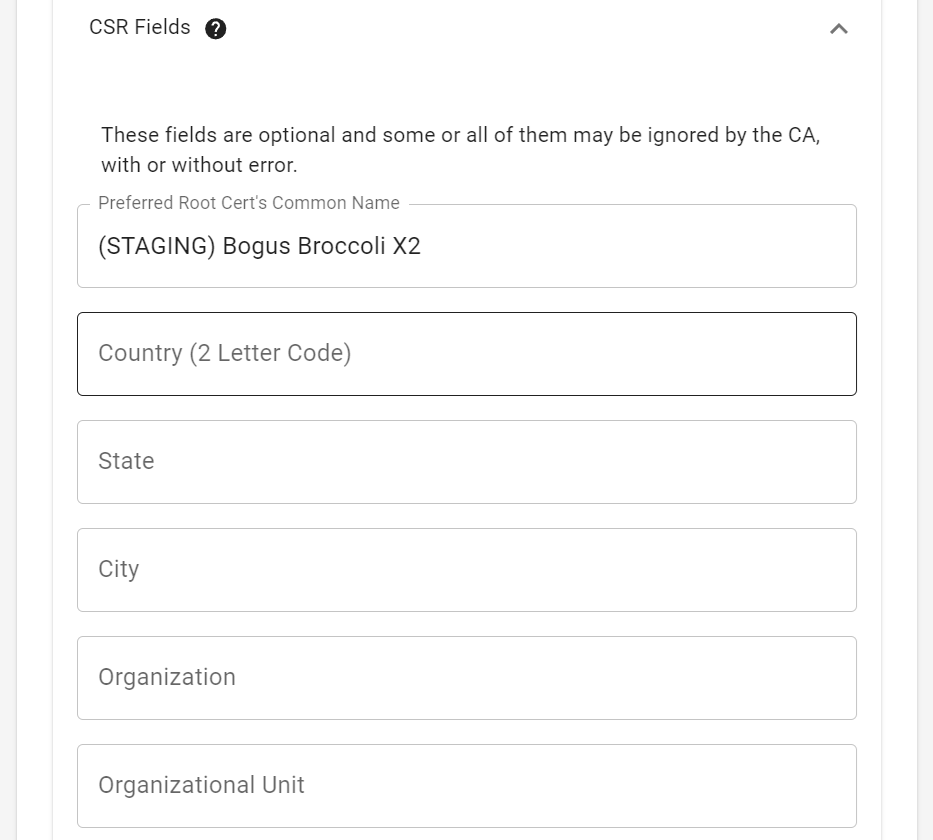Click the Organizational Unit placeholder text

click(200, 785)
